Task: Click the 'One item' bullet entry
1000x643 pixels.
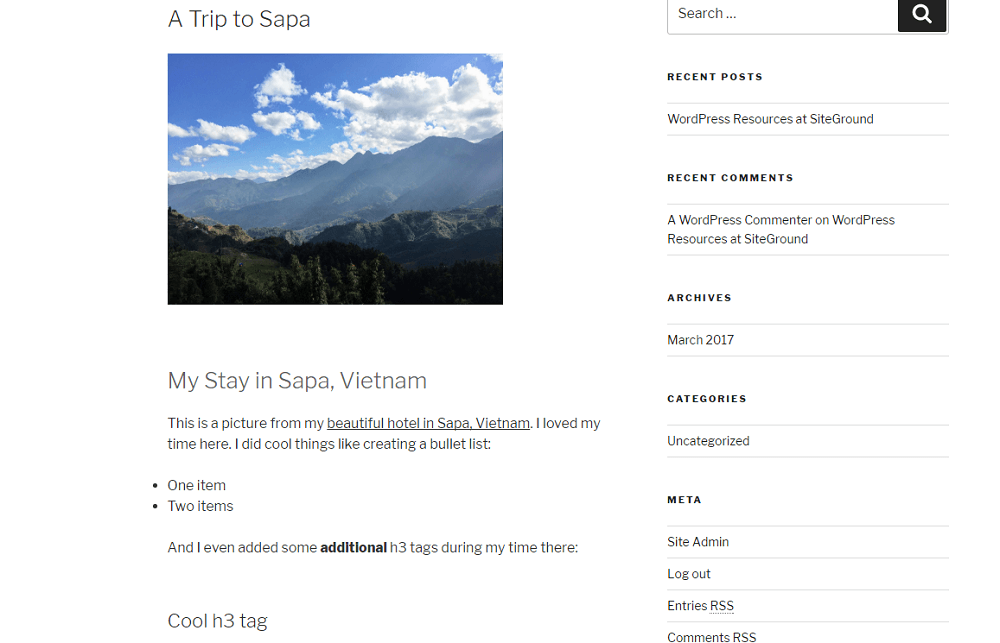Action: 196,485
